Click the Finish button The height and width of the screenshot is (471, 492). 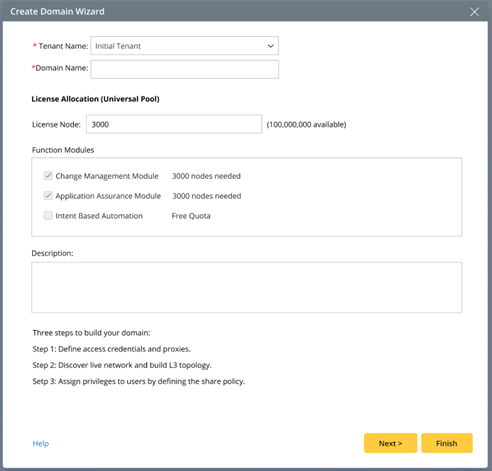447,443
